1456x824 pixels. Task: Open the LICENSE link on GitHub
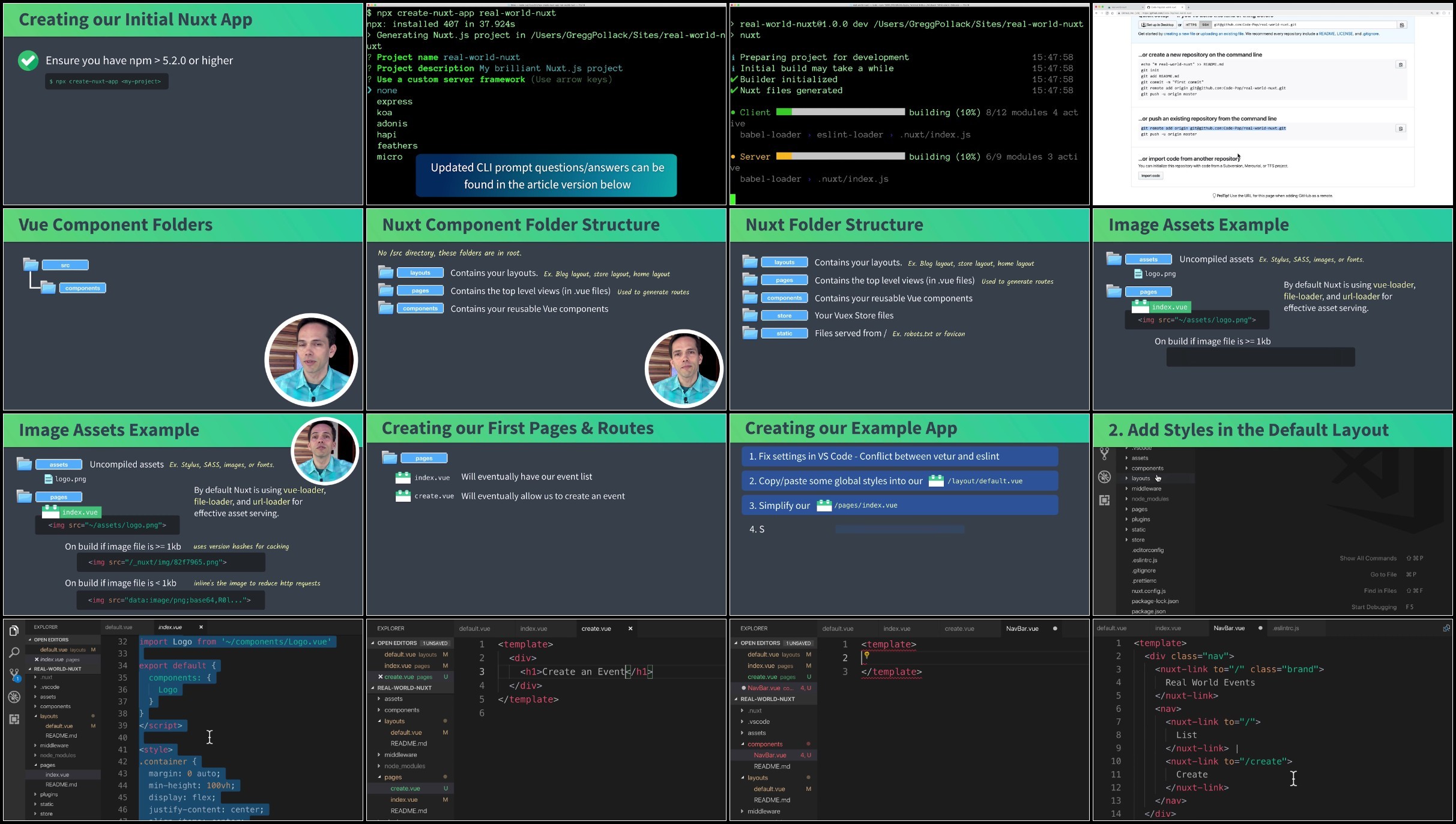coord(1345,34)
